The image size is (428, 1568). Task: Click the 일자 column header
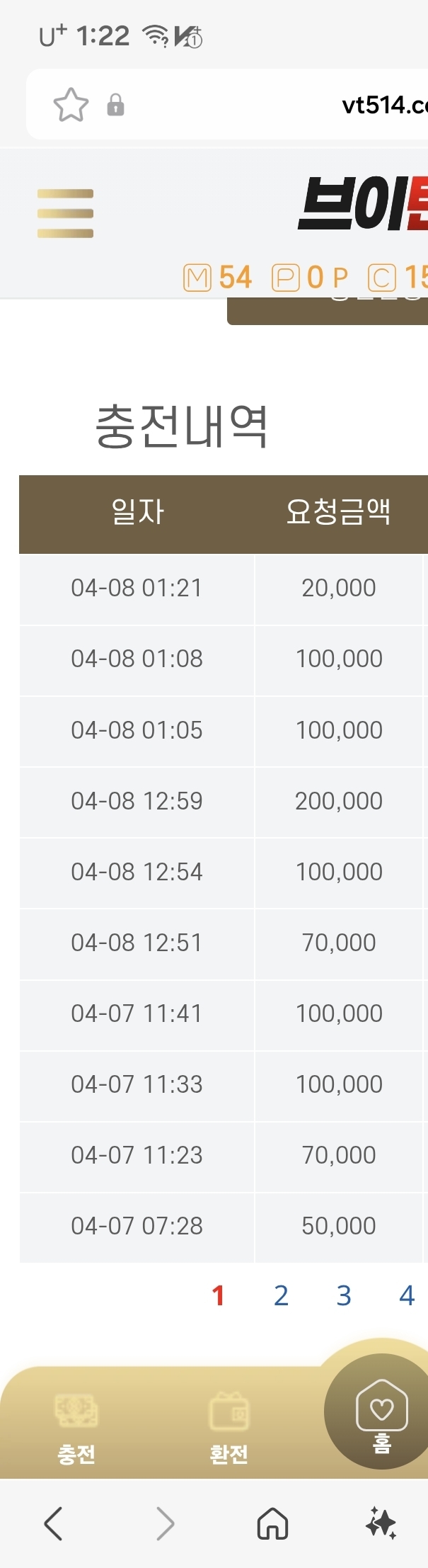tap(137, 512)
